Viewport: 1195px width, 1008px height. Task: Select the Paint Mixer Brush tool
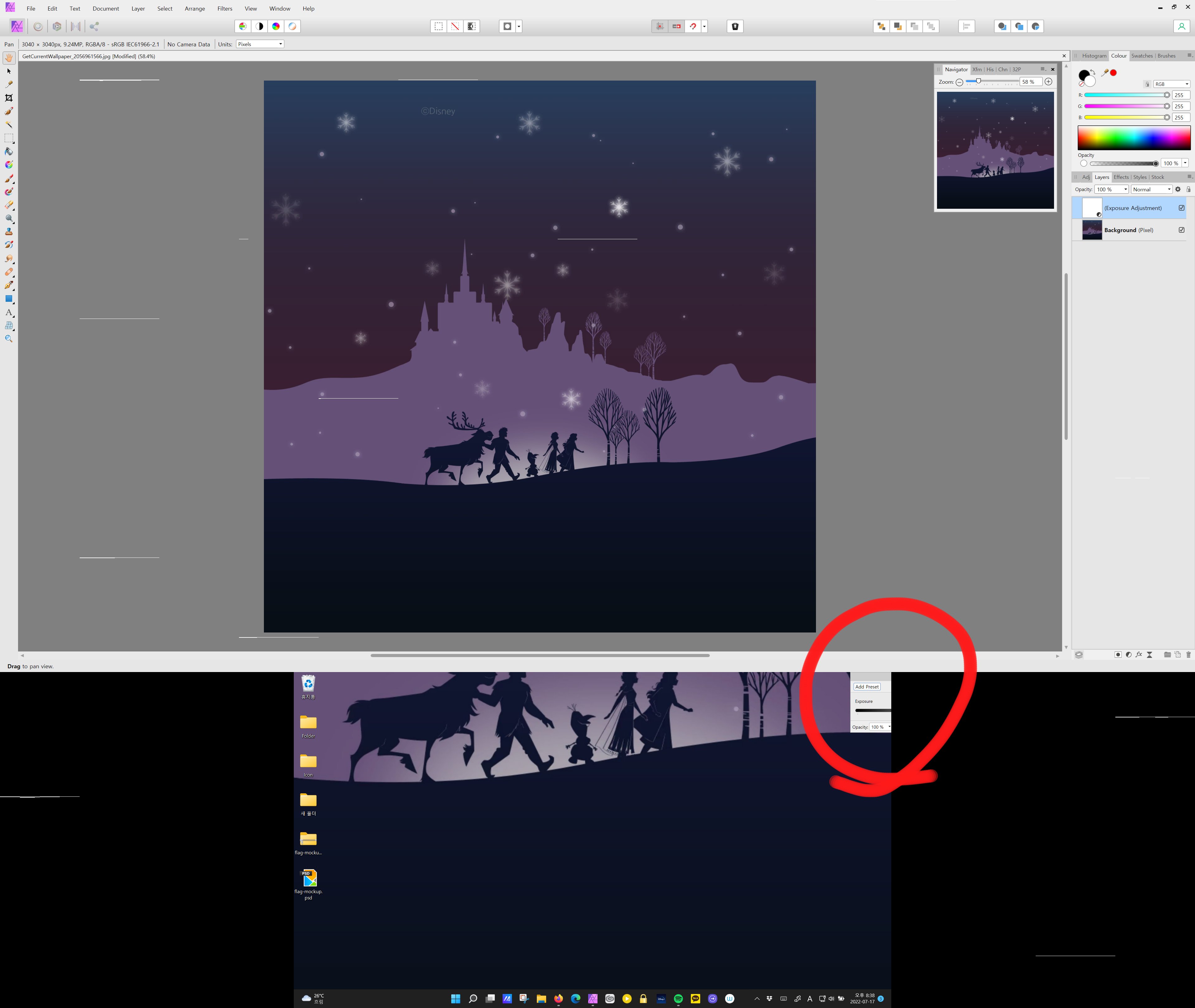click(x=9, y=191)
